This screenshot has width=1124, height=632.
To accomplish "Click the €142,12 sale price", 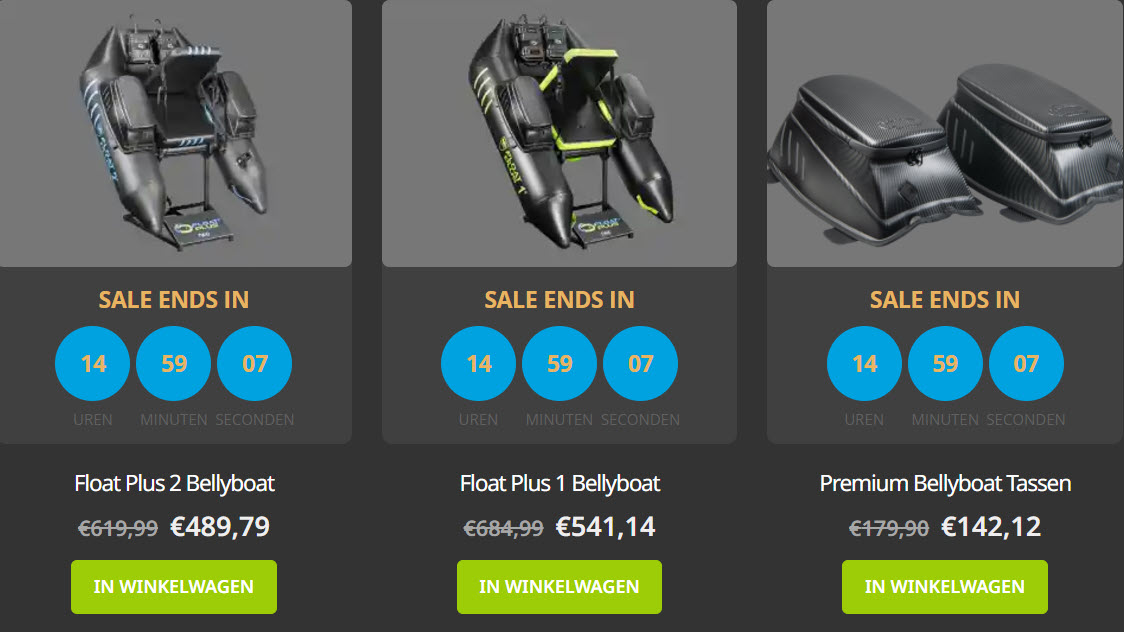I will click(x=991, y=527).
